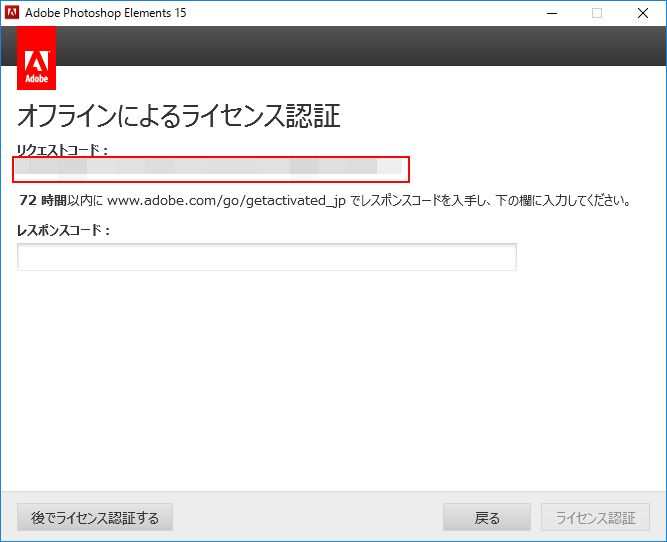Click the レスポンスコード label
Image resolution: width=667 pixels, height=542 pixels.
(63, 230)
